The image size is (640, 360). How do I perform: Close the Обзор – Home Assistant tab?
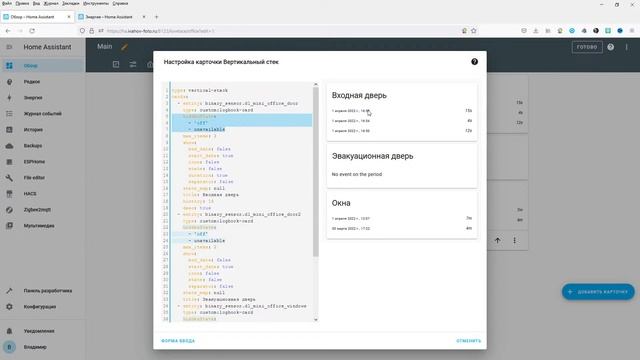click(x=69, y=17)
